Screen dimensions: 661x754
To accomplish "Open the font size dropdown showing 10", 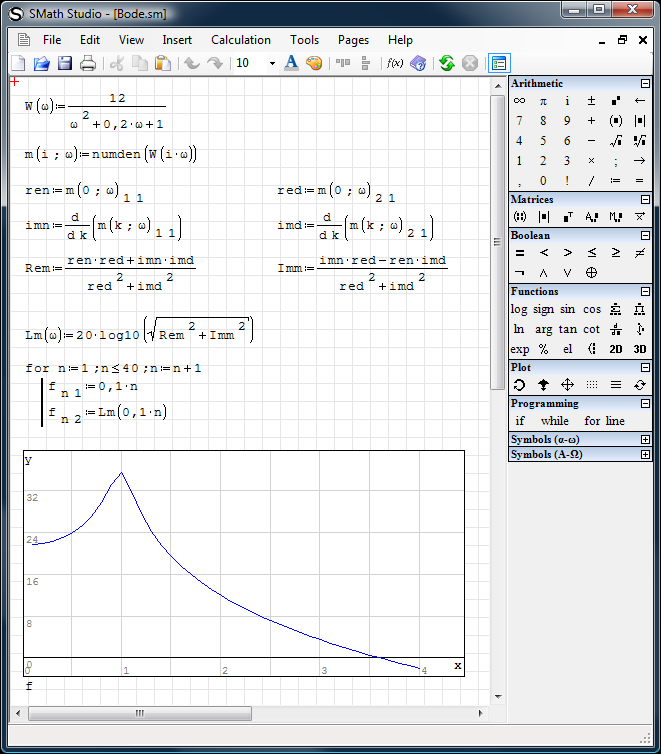I will [x=271, y=64].
